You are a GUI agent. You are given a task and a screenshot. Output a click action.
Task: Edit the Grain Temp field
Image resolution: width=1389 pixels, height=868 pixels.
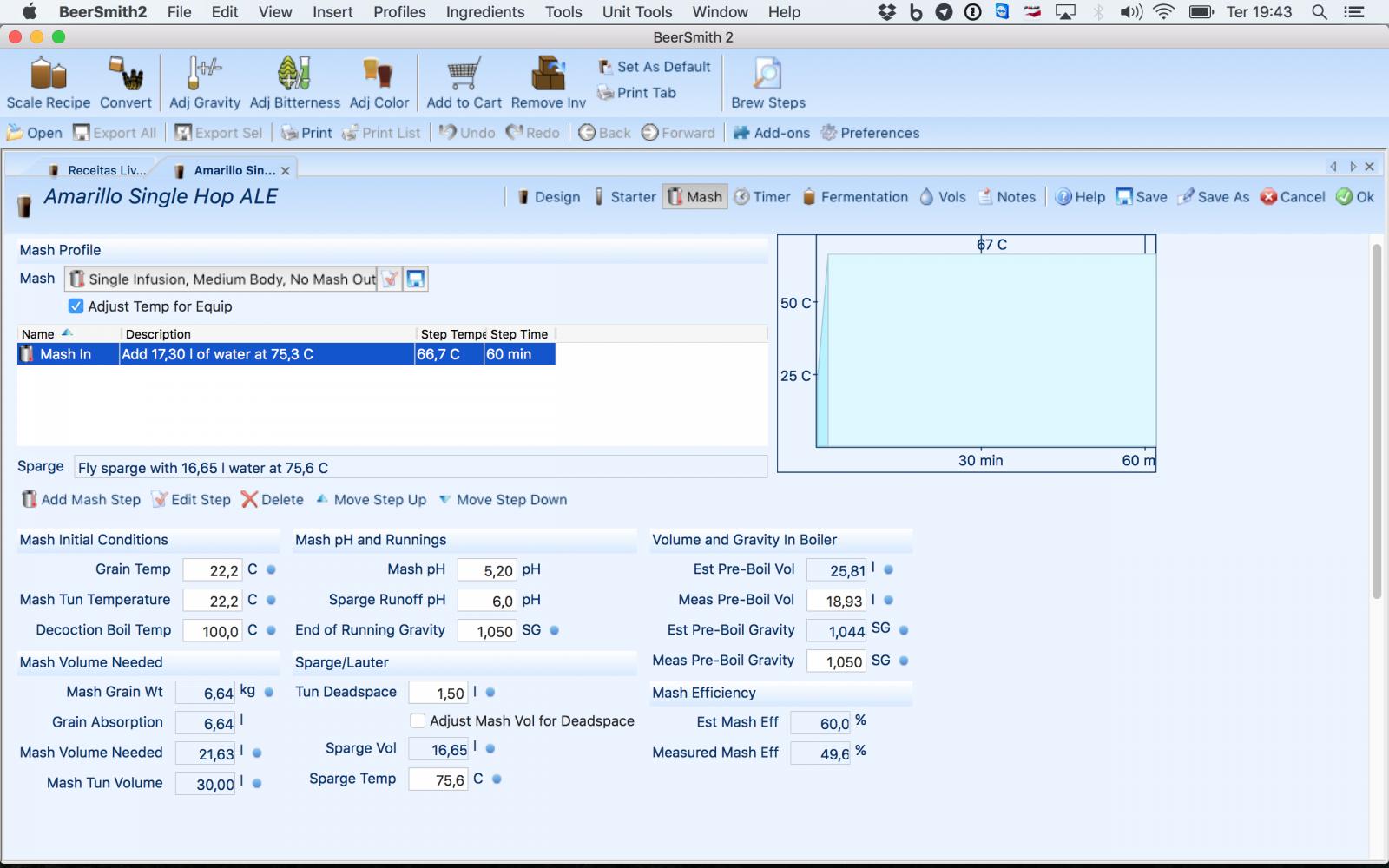pyautogui.click(x=213, y=570)
